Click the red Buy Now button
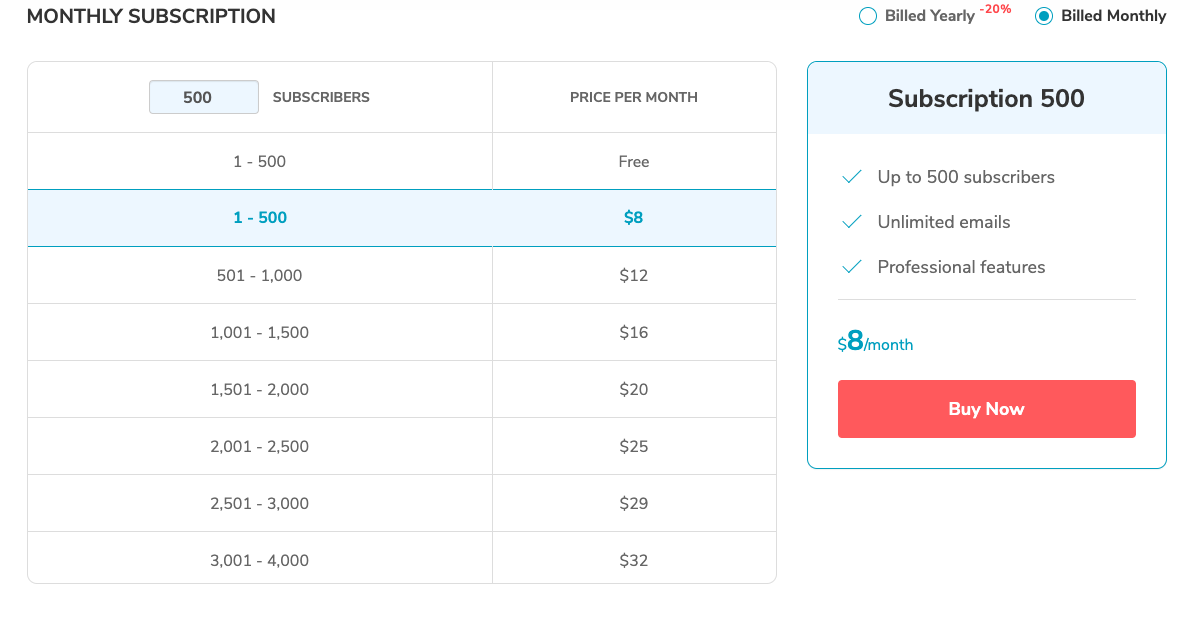Viewport: 1200px width, 624px height. coord(986,409)
